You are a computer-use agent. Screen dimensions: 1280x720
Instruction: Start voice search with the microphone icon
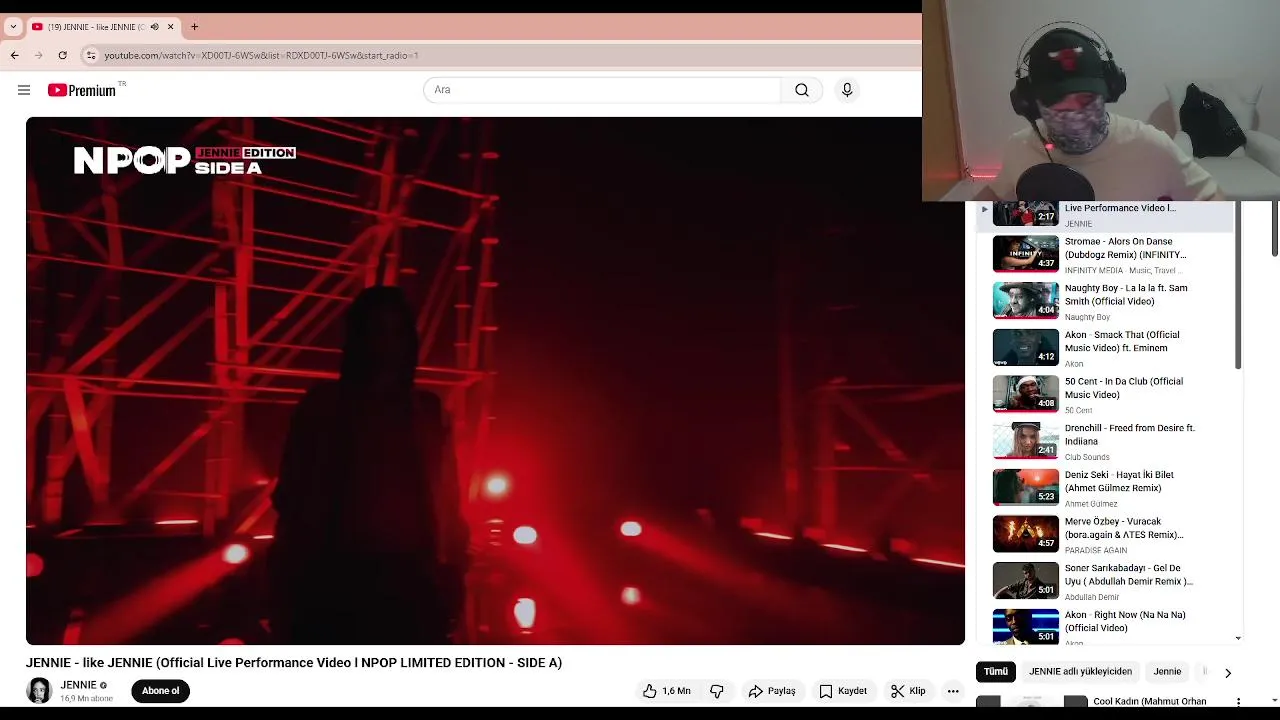847,90
